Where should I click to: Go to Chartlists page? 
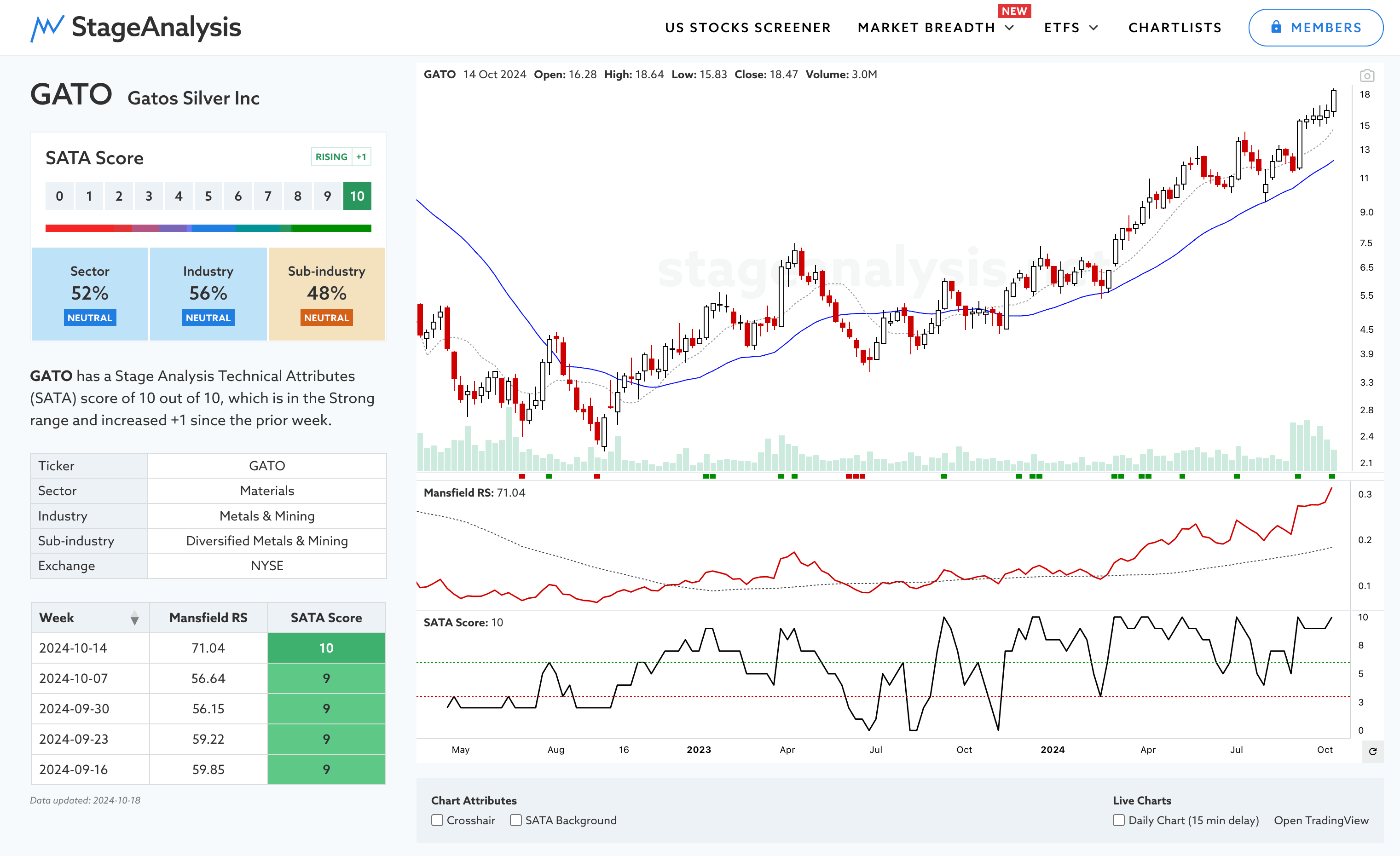click(x=1174, y=27)
